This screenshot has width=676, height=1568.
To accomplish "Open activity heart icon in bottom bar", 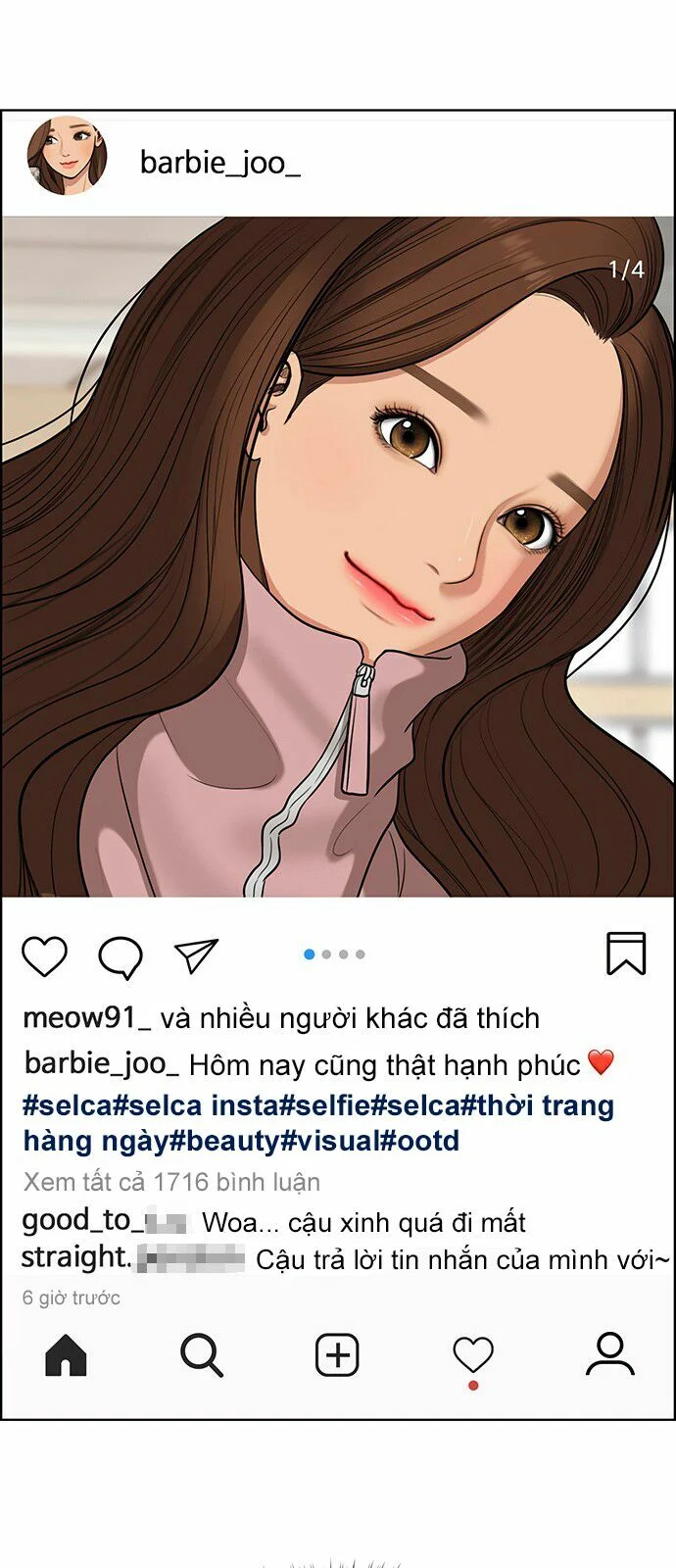I will tap(473, 1357).
